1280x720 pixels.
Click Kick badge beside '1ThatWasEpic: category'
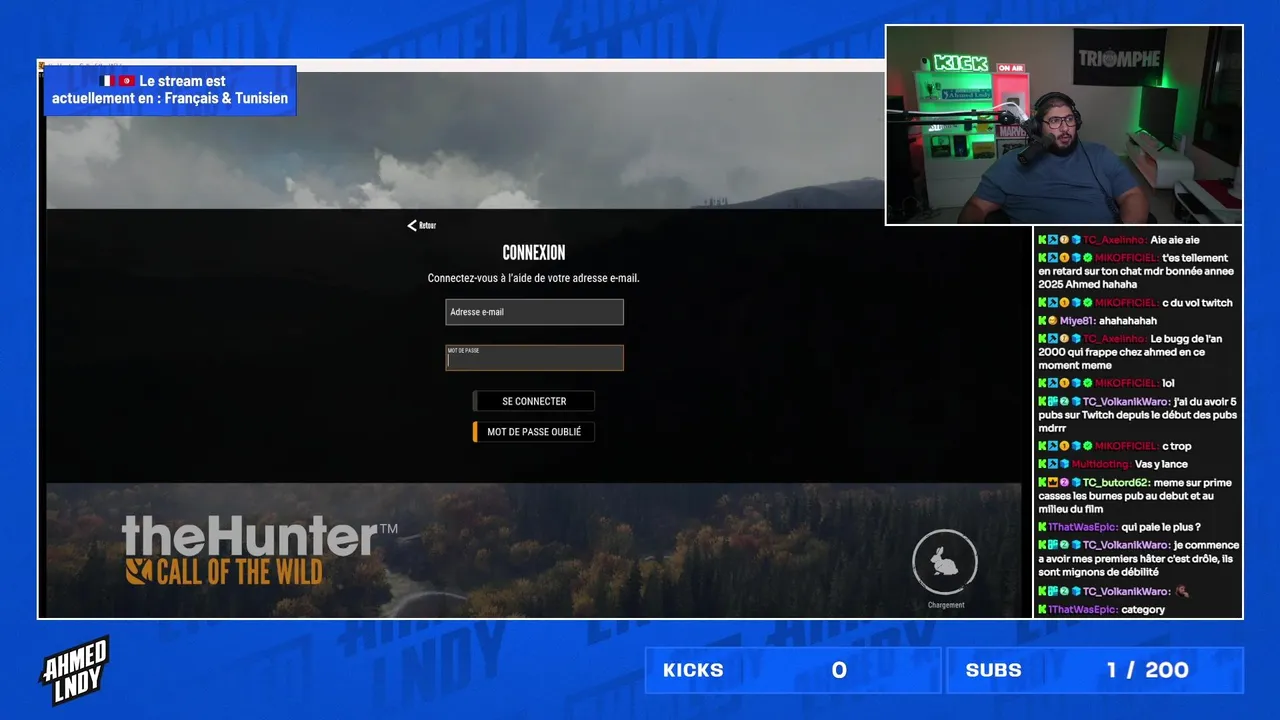point(1042,610)
